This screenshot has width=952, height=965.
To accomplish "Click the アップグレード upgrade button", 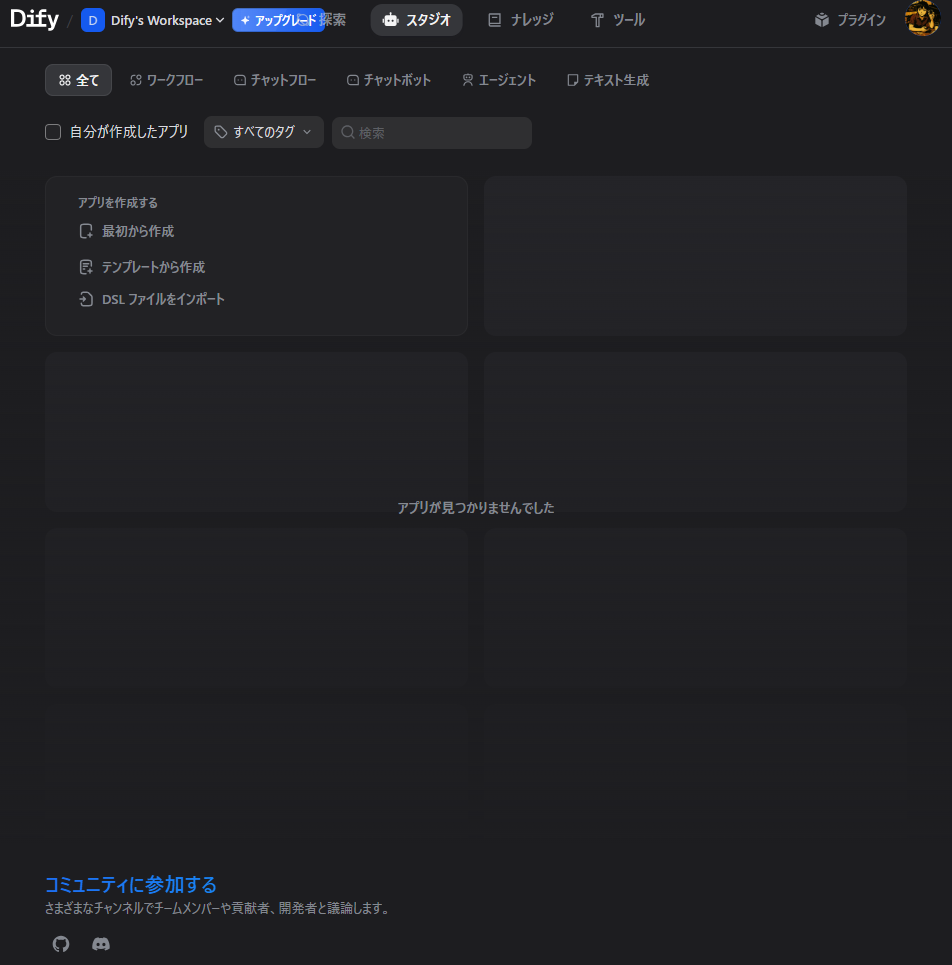I will 278,20.
